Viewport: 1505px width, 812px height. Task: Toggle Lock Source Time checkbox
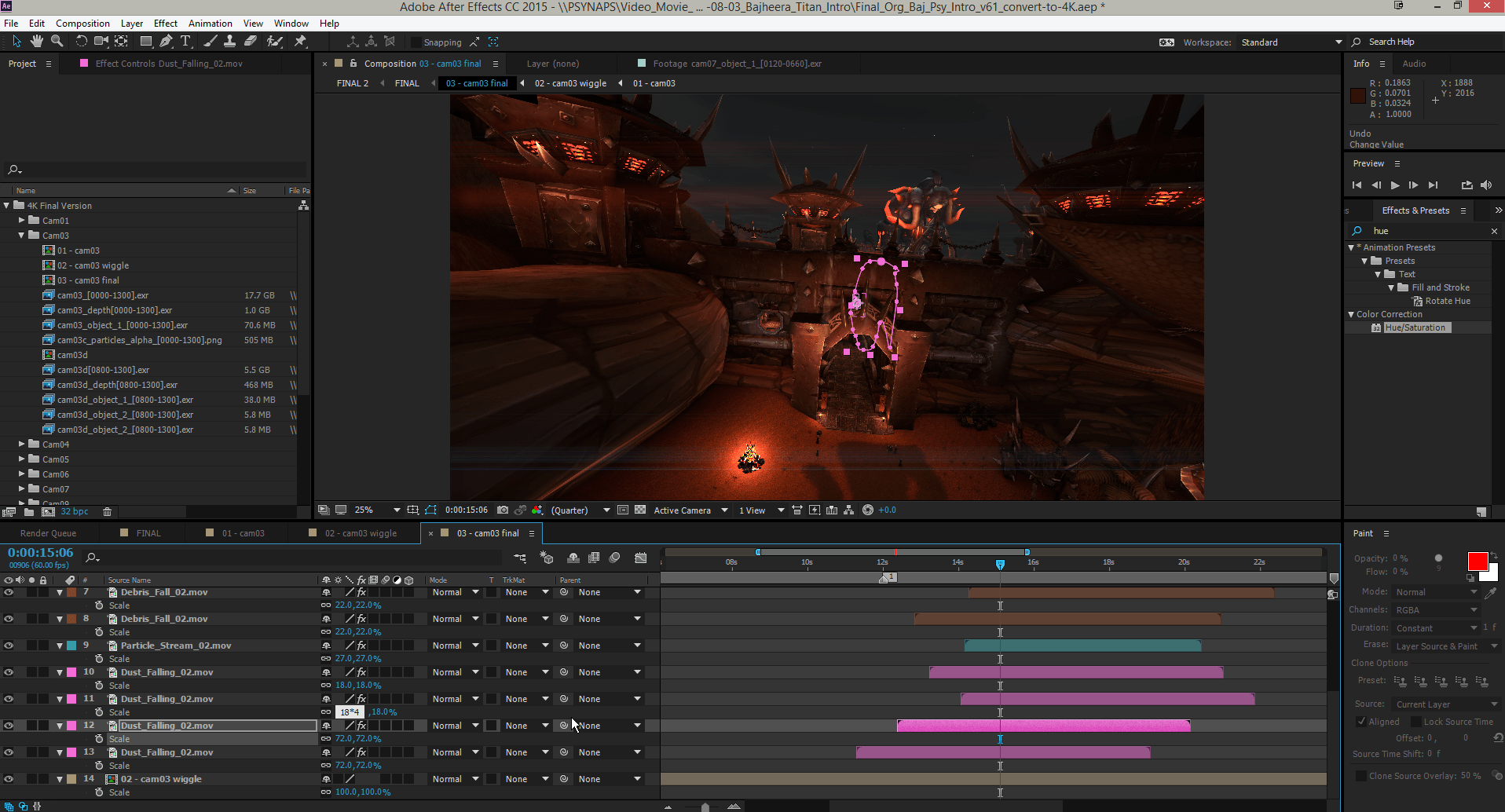1416,722
